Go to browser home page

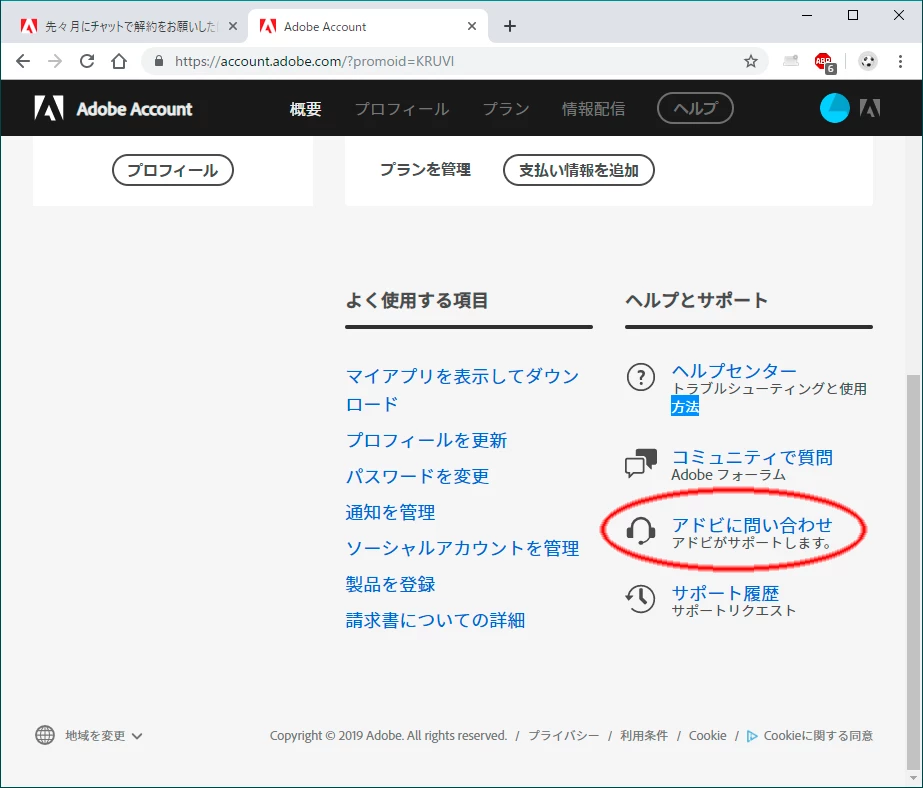pyautogui.click(x=119, y=61)
